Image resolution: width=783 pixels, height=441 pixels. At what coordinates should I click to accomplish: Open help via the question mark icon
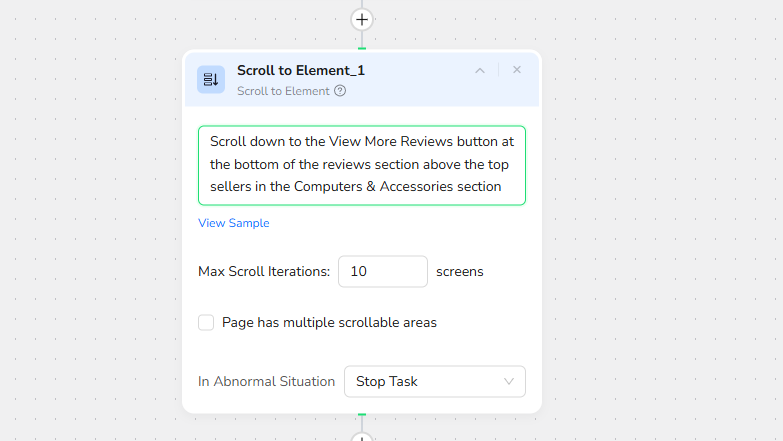[340, 91]
